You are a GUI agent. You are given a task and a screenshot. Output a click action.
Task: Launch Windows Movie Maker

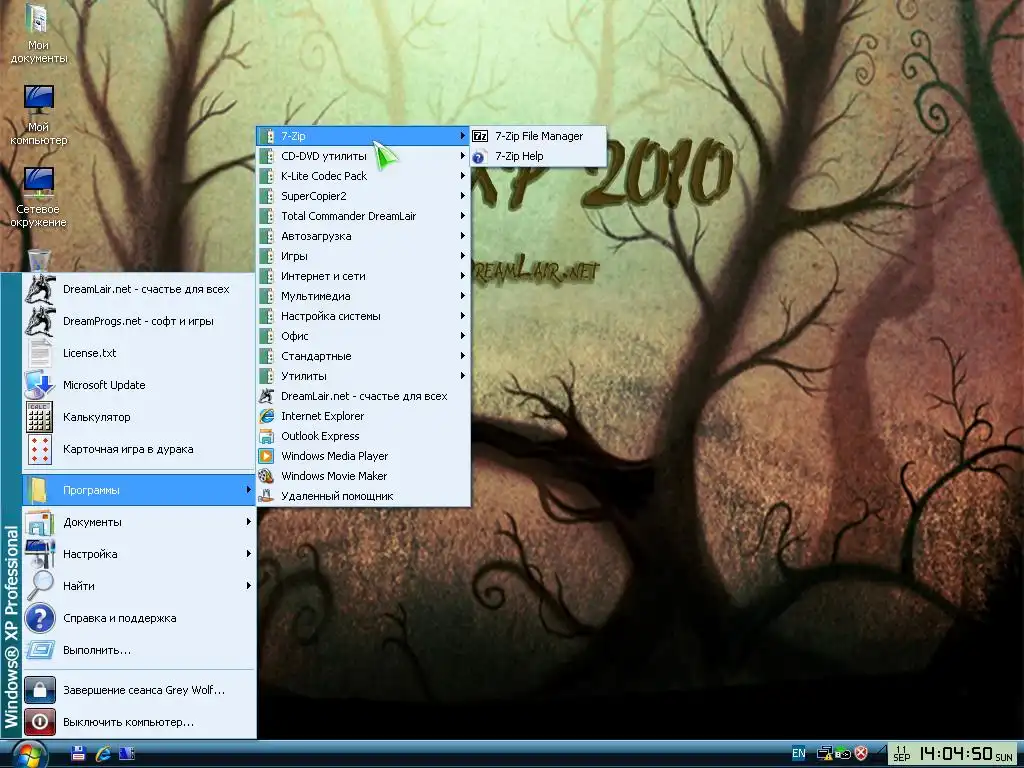coord(363,476)
